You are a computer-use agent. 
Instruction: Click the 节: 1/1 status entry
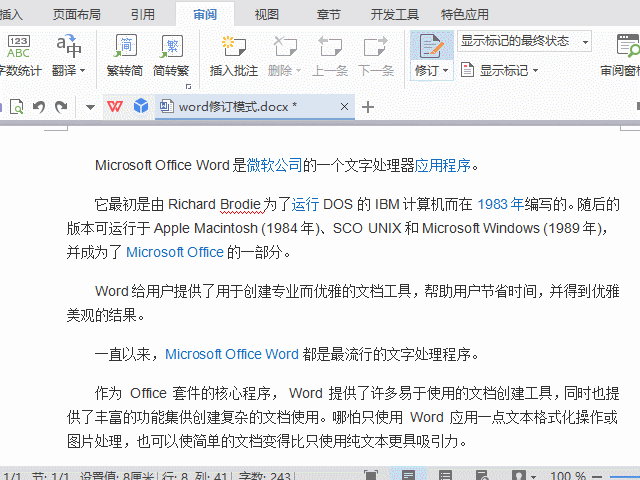51,476
